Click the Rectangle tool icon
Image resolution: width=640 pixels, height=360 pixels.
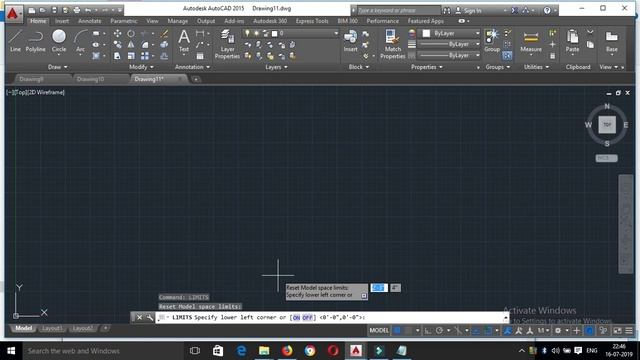pyautogui.click(x=96, y=33)
